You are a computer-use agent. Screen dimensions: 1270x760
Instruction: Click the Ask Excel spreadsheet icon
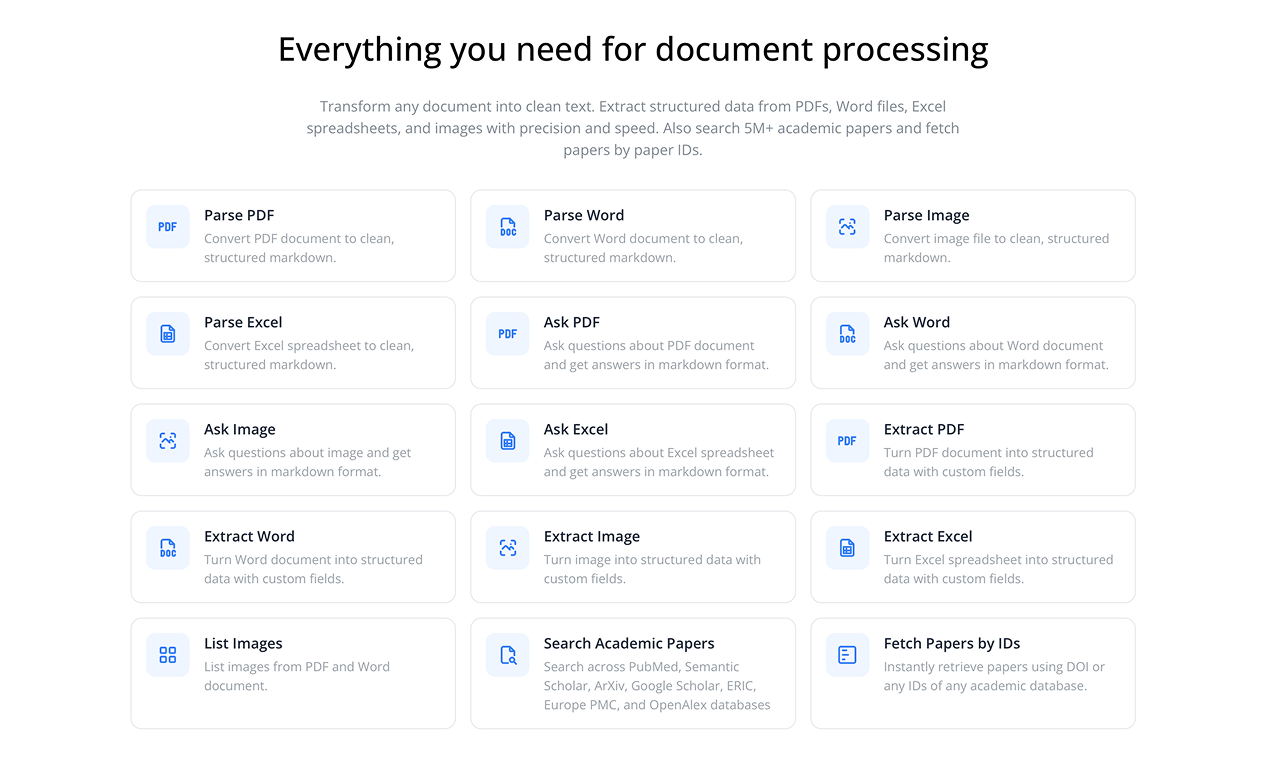507,441
